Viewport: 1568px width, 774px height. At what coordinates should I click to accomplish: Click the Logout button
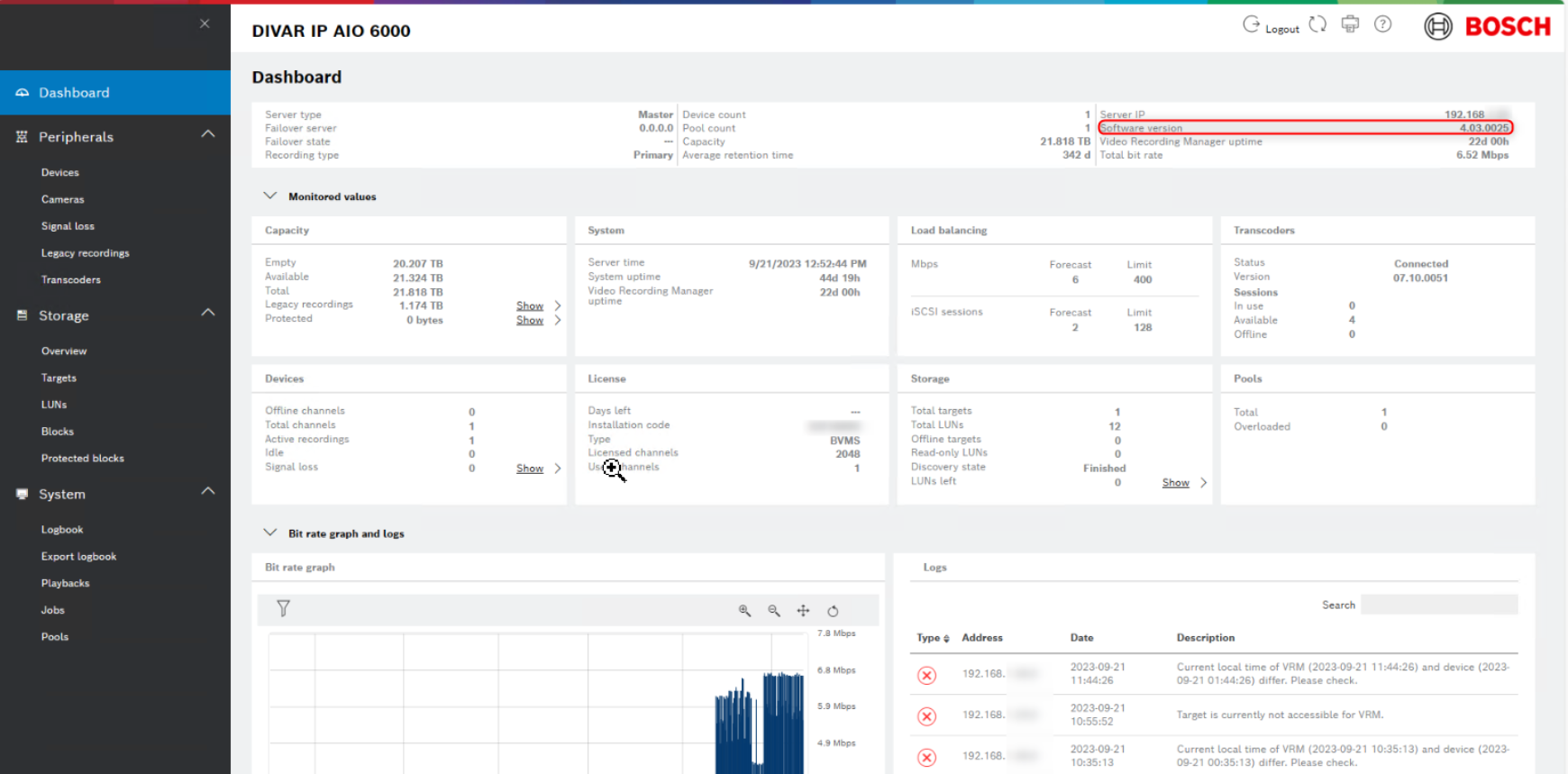[1271, 27]
